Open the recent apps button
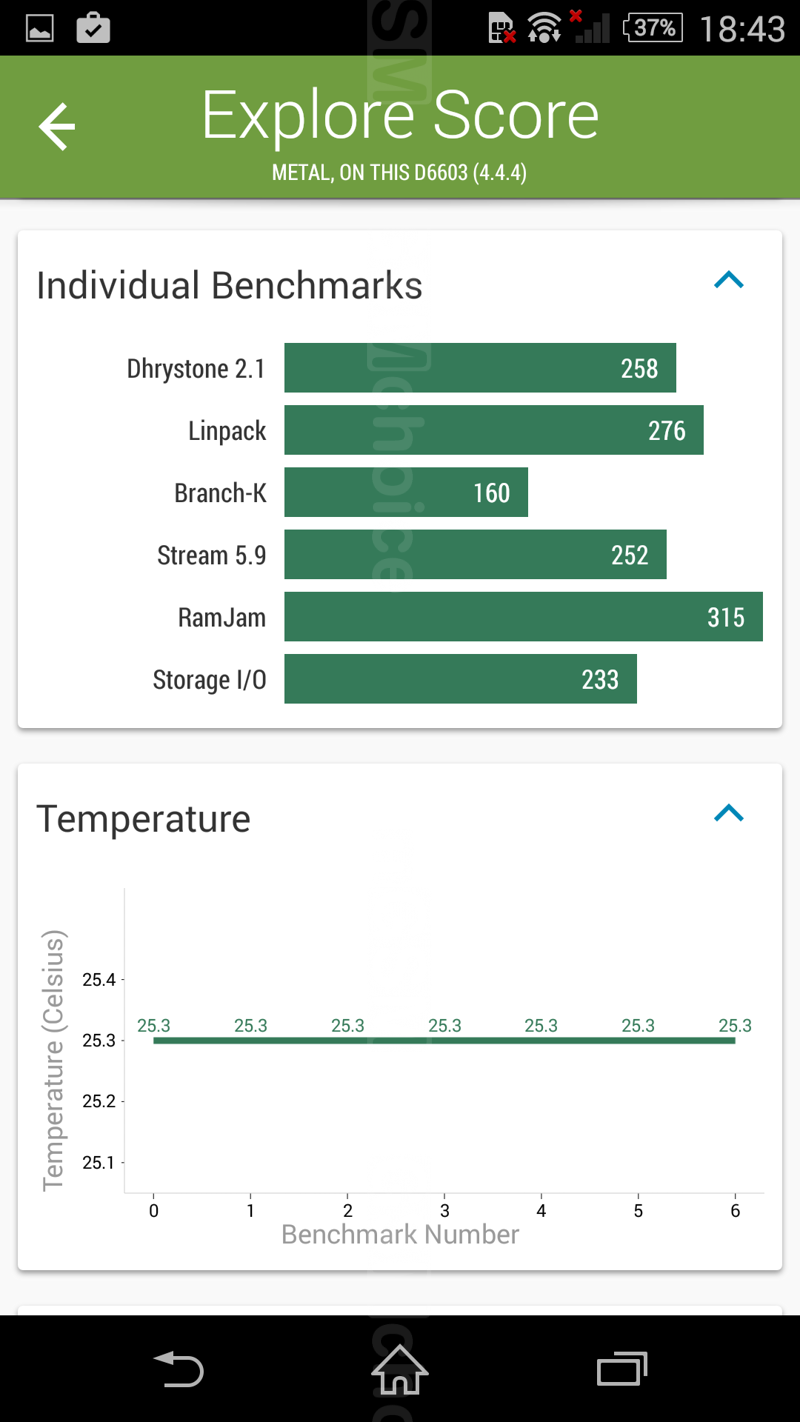The image size is (800, 1422). tap(621, 1368)
